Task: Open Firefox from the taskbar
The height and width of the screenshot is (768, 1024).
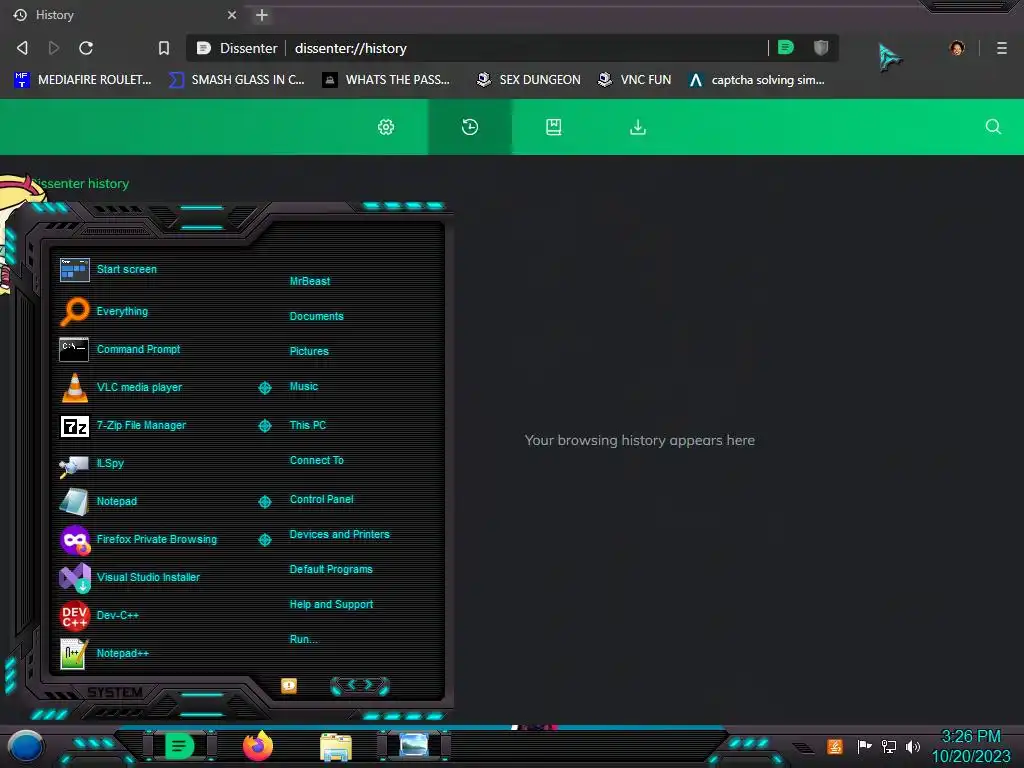Action: pyautogui.click(x=258, y=746)
